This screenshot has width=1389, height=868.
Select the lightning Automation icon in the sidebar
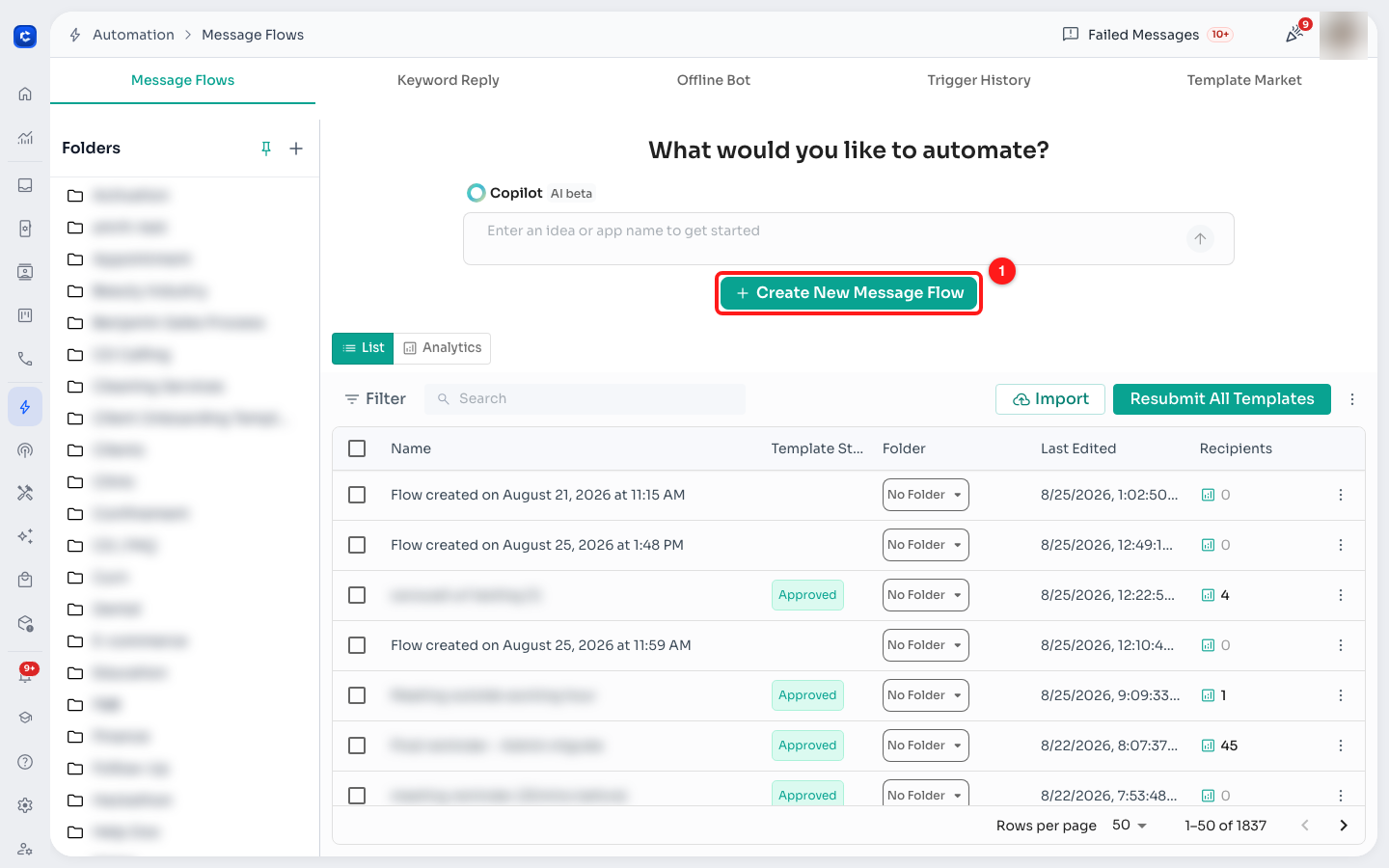click(x=25, y=407)
